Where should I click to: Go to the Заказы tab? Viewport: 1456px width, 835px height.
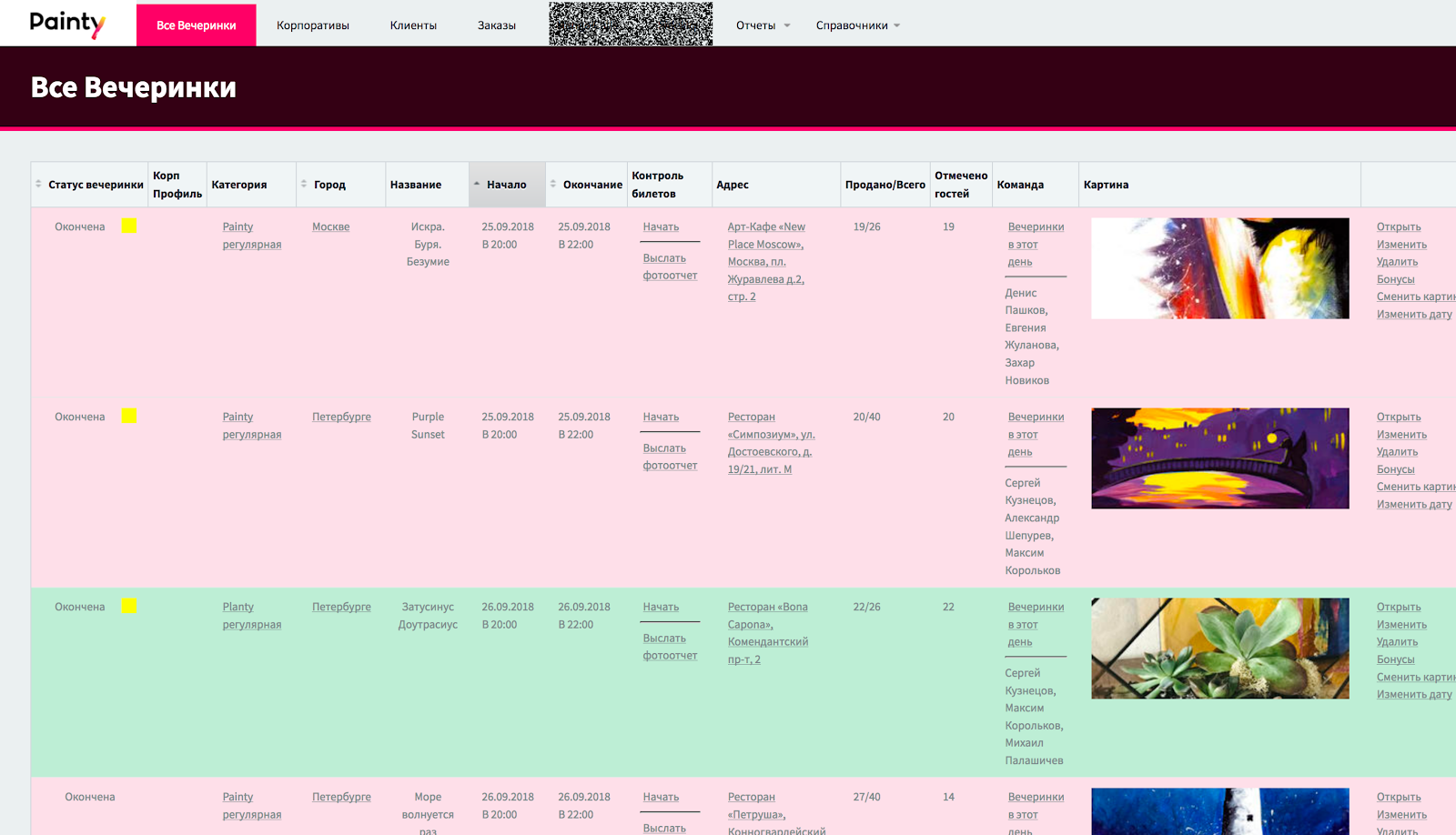(497, 25)
